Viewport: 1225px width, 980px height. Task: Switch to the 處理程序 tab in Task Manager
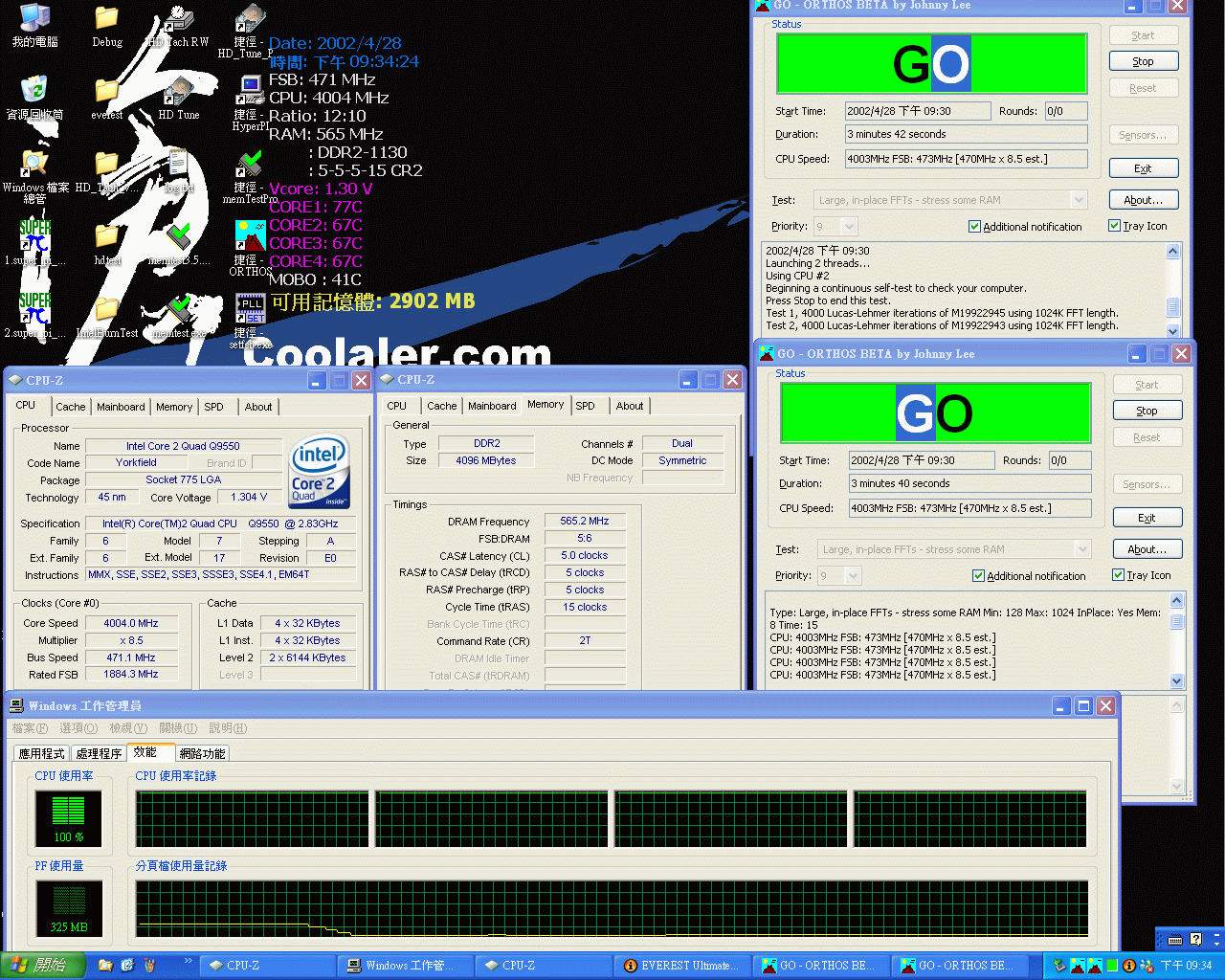[99, 754]
